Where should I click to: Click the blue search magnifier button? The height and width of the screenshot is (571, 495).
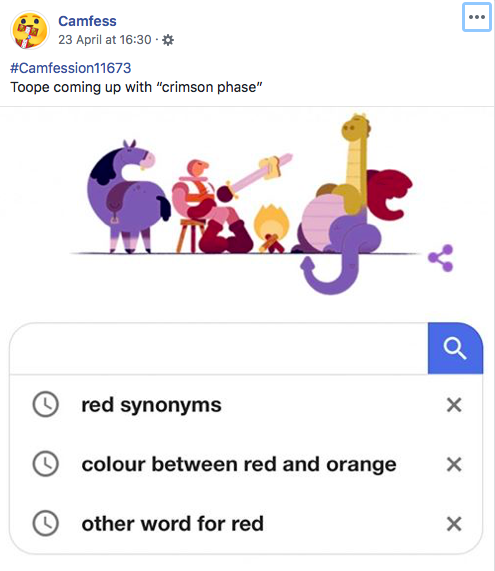click(x=455, y=348)
